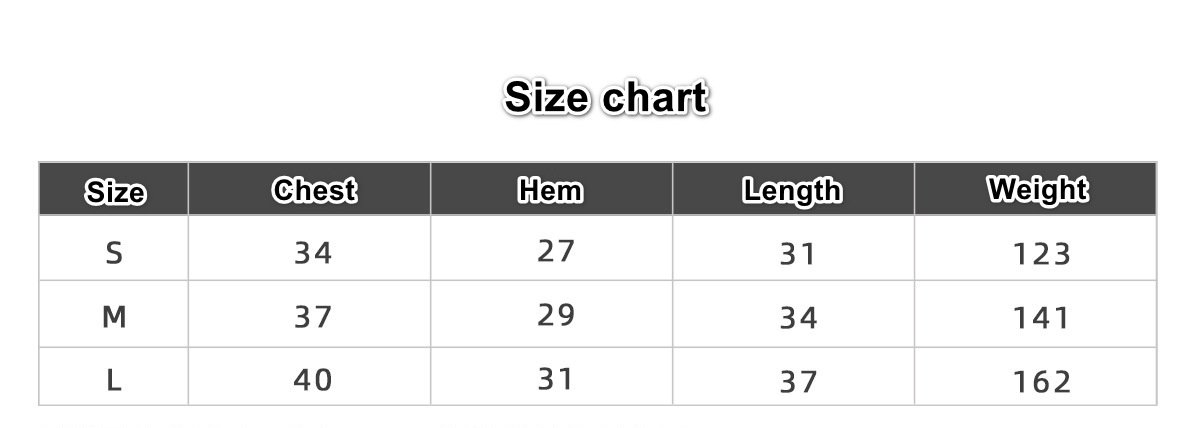Screen dimensions: 1200x428
Task: Select the M size row label
Action: pos(114,317)
